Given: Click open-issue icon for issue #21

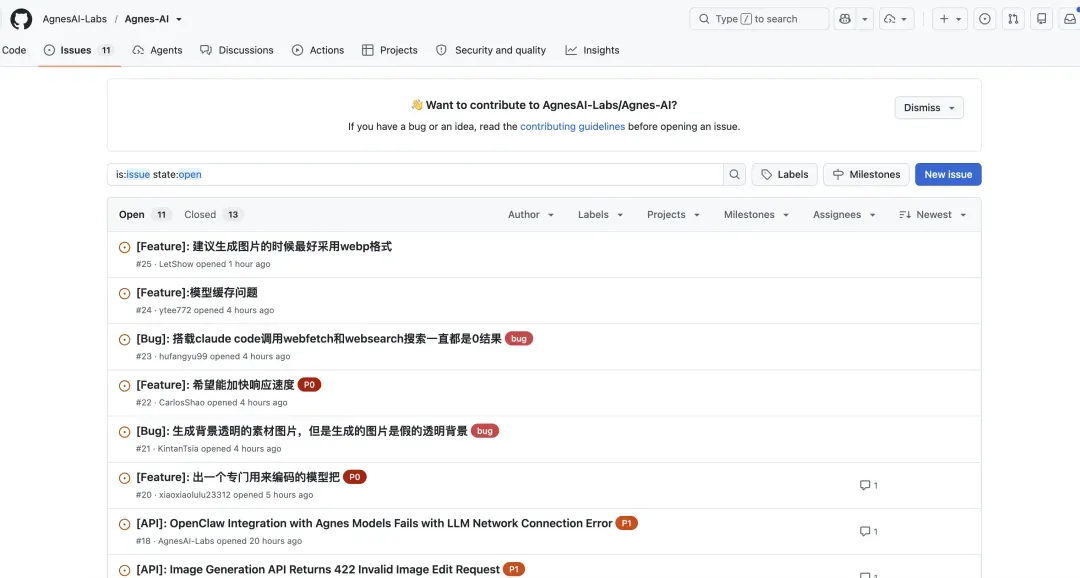Looking at the screenshot, I should (x=125, y=432).
